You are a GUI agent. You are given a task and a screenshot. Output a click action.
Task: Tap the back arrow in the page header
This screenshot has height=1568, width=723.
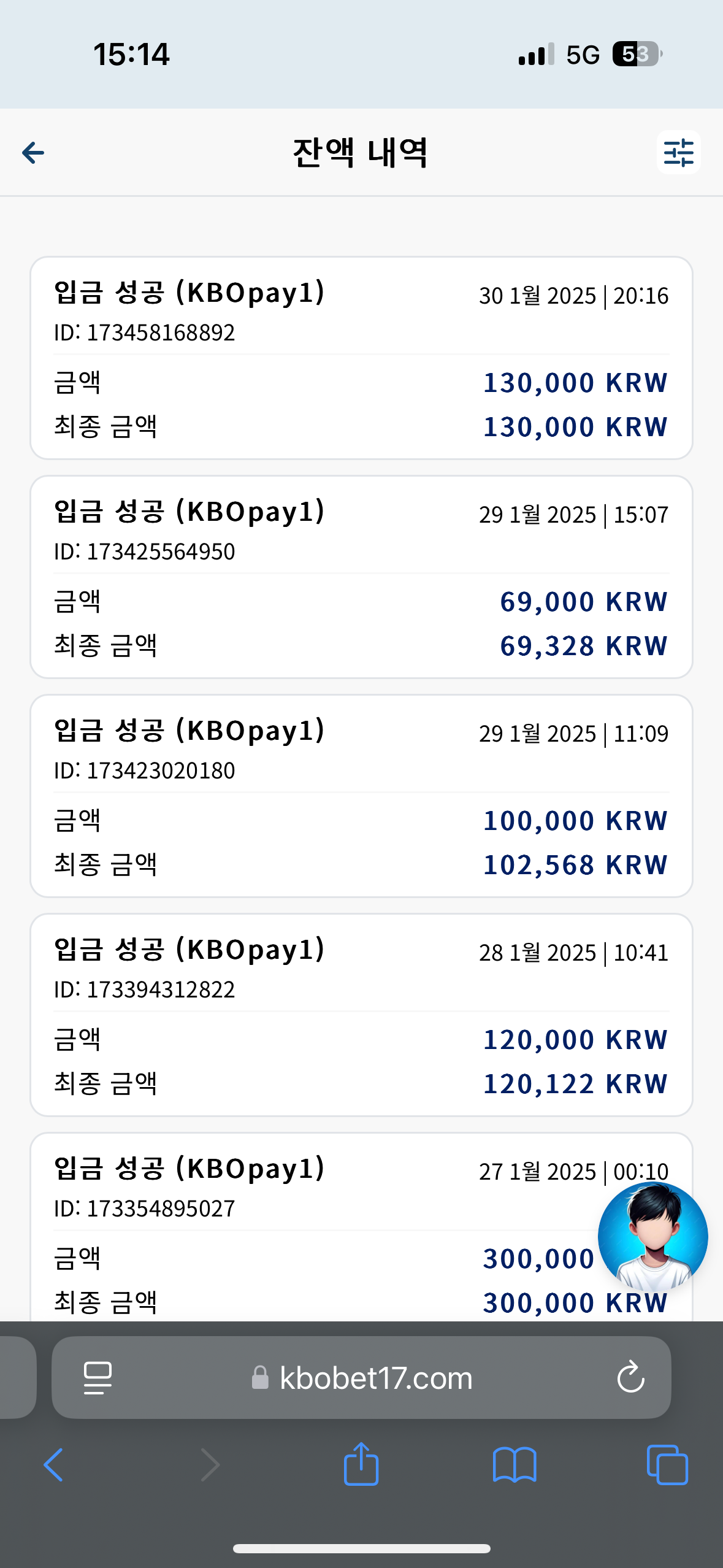point(33,153)
